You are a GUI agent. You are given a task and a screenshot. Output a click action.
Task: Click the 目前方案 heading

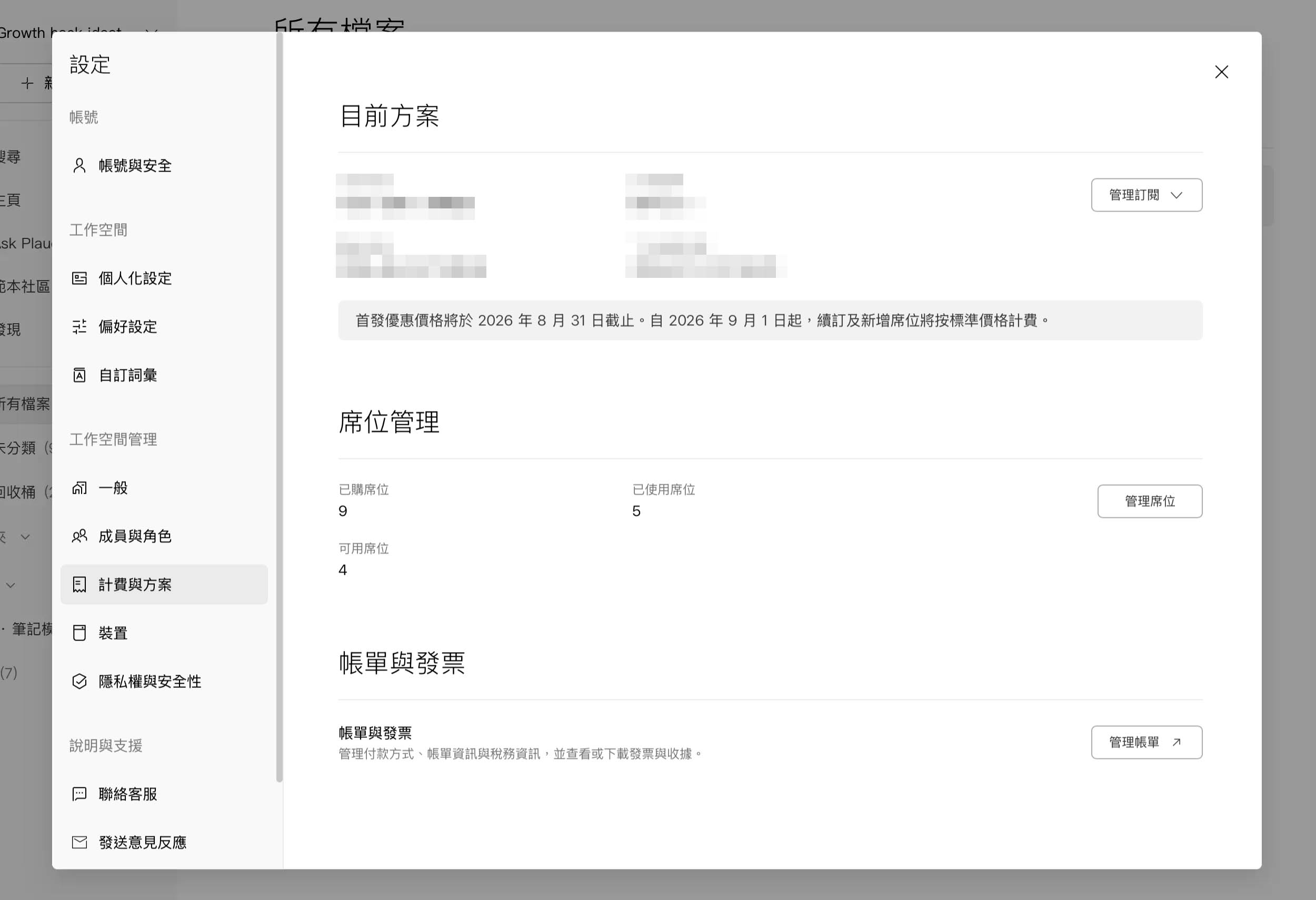(x=389, y=116)
